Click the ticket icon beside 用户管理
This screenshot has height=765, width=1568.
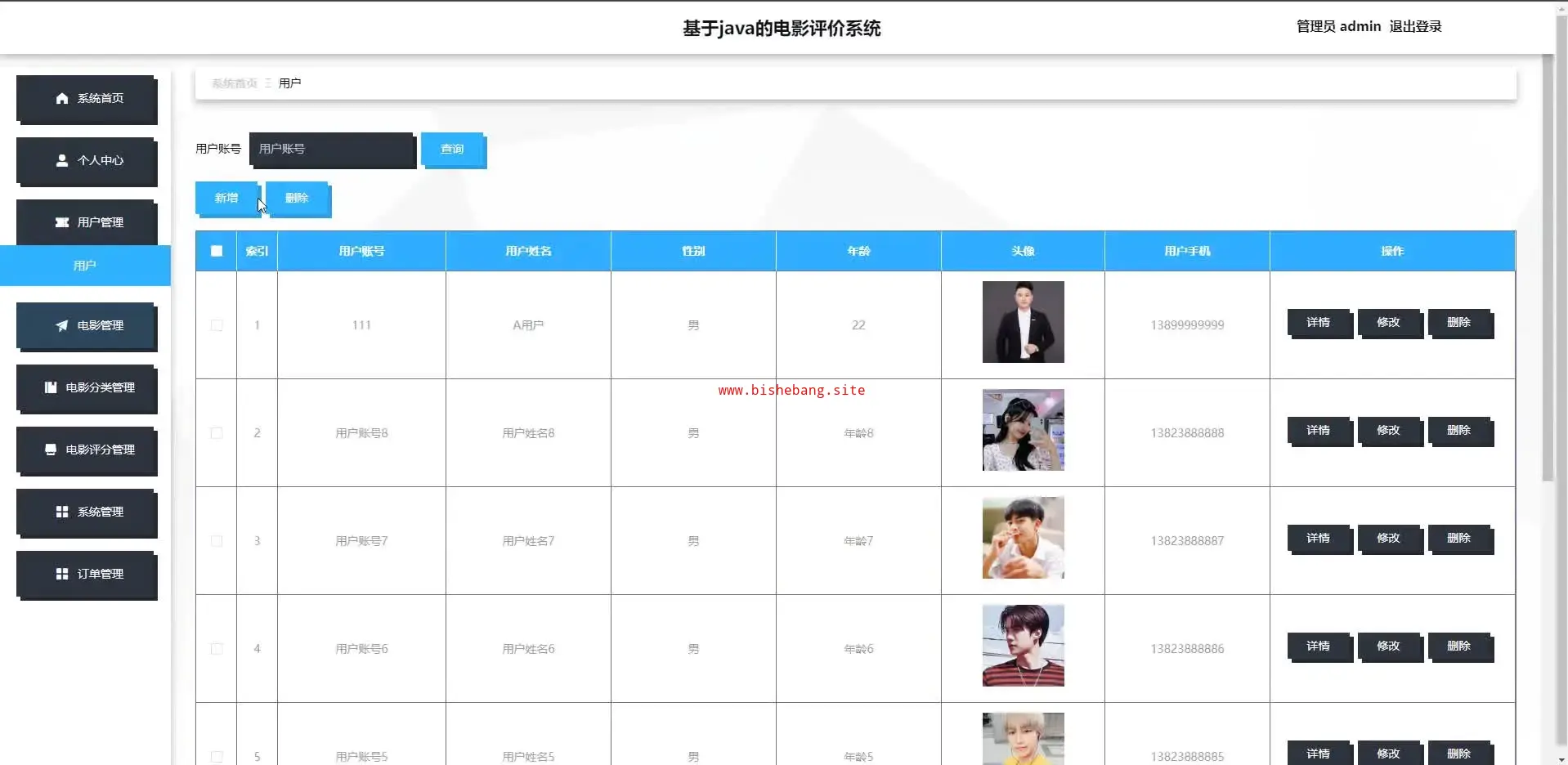click(62, 222)
